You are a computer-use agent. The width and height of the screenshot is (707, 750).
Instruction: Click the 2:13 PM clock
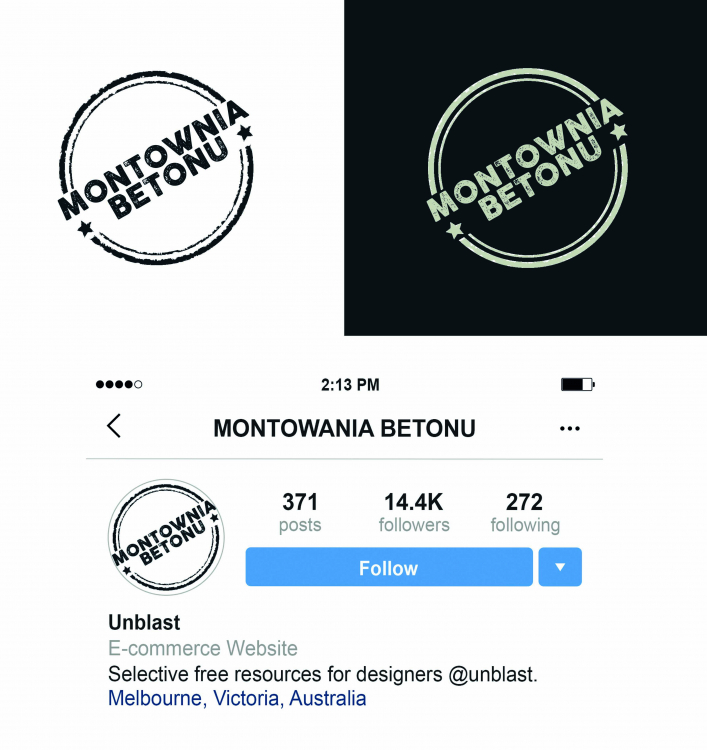pyautogui.click(x=350, y=385)
